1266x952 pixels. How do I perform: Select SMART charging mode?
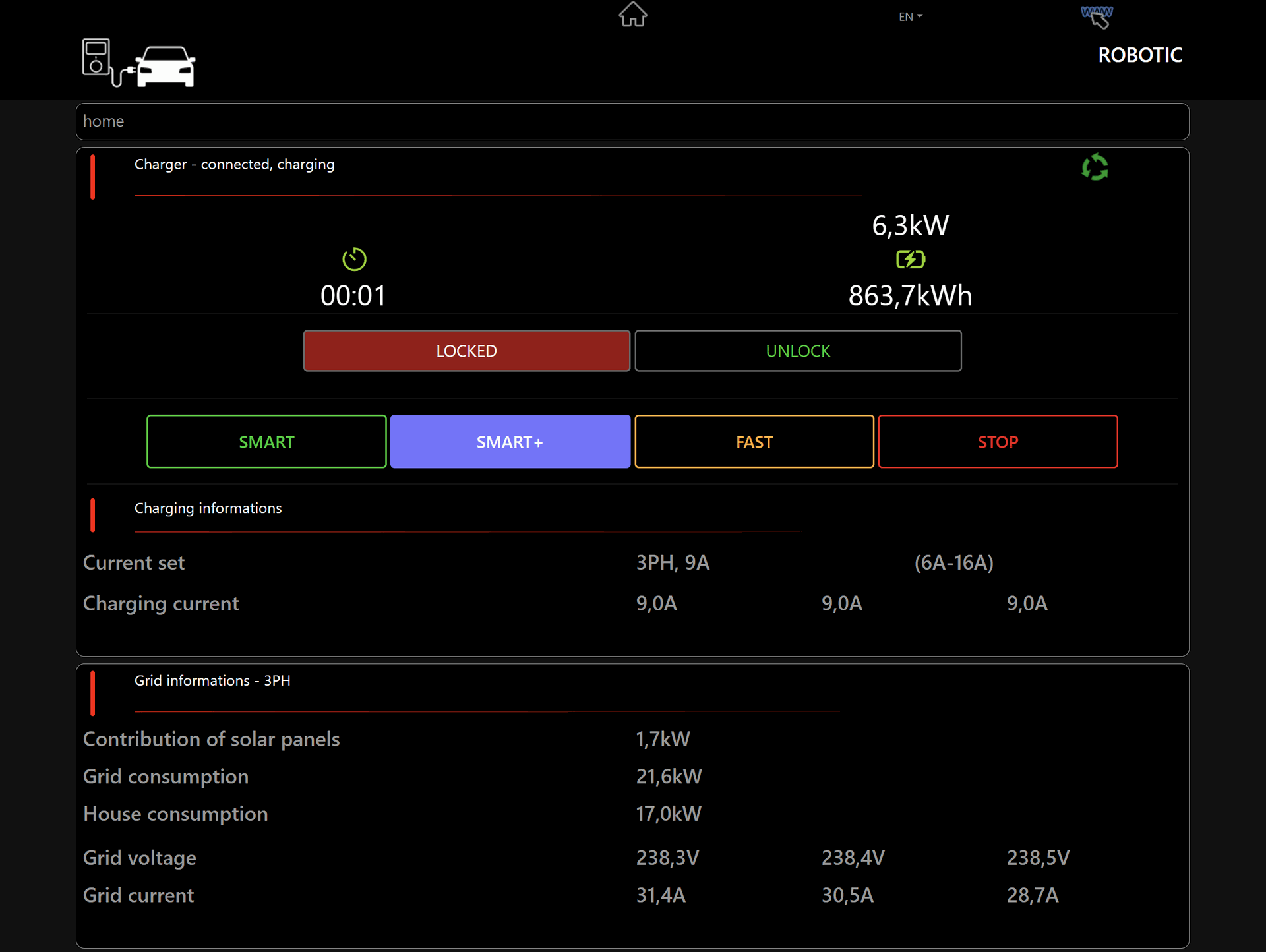tap(266, 442)
